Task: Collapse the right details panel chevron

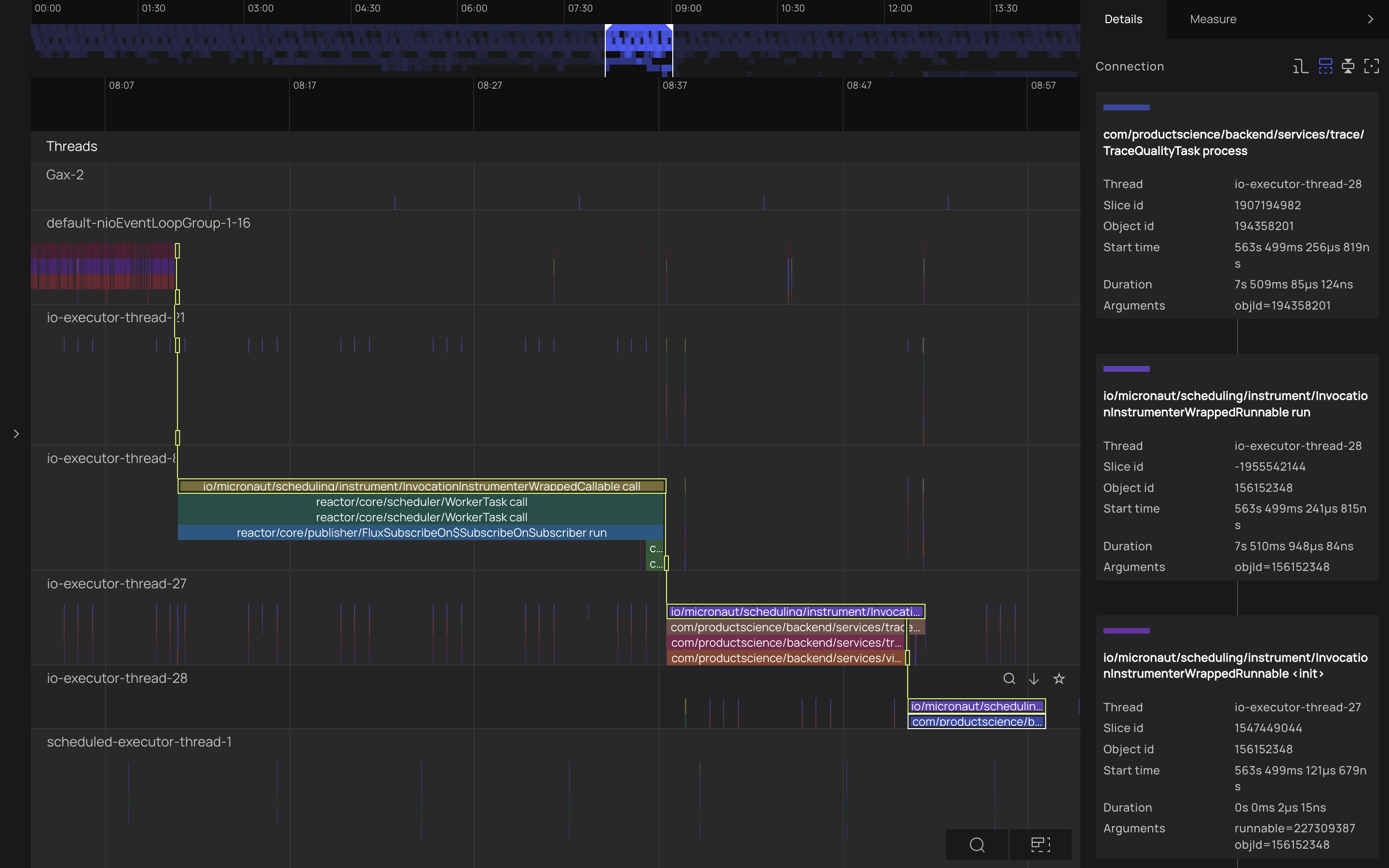Action: (1371, 19)
